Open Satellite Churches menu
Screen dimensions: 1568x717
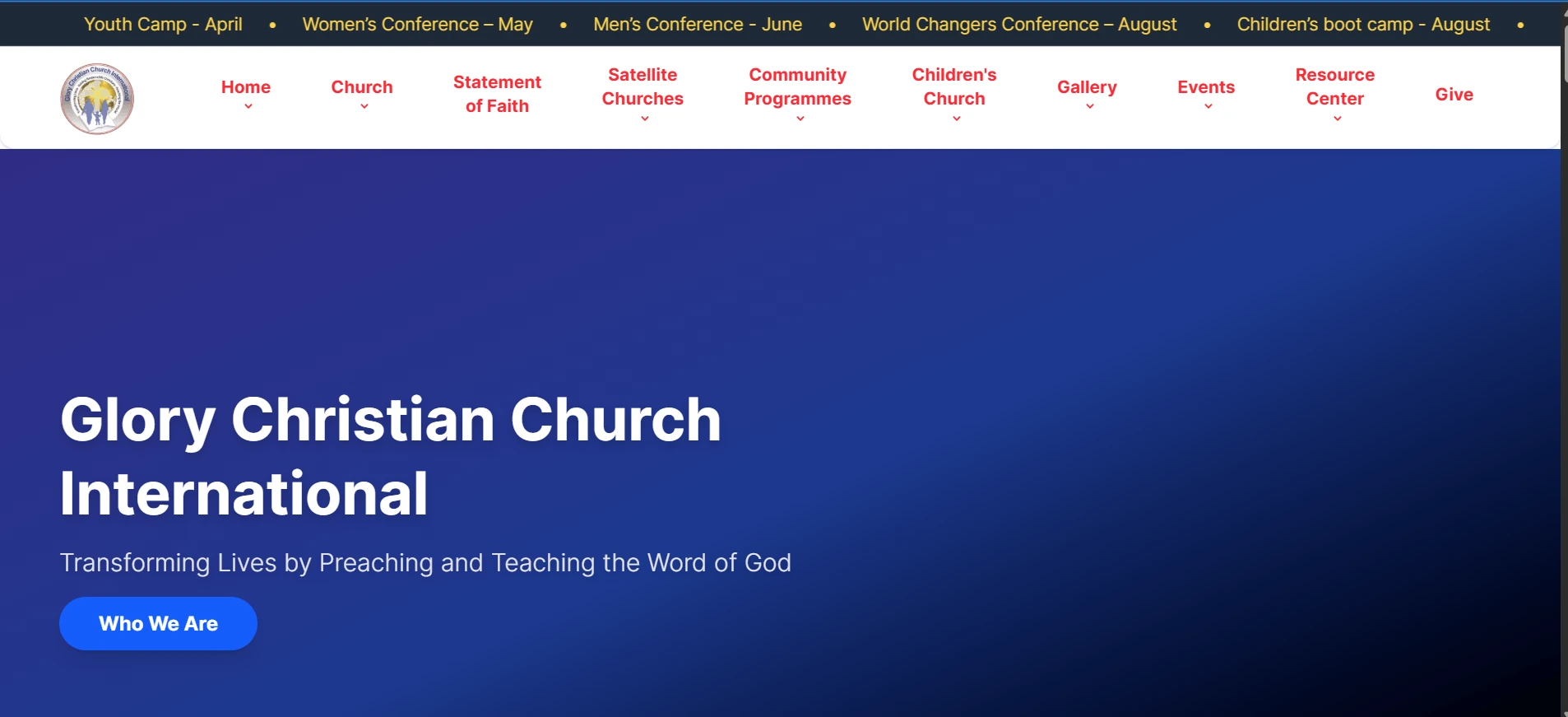click(x=643, y=86)
